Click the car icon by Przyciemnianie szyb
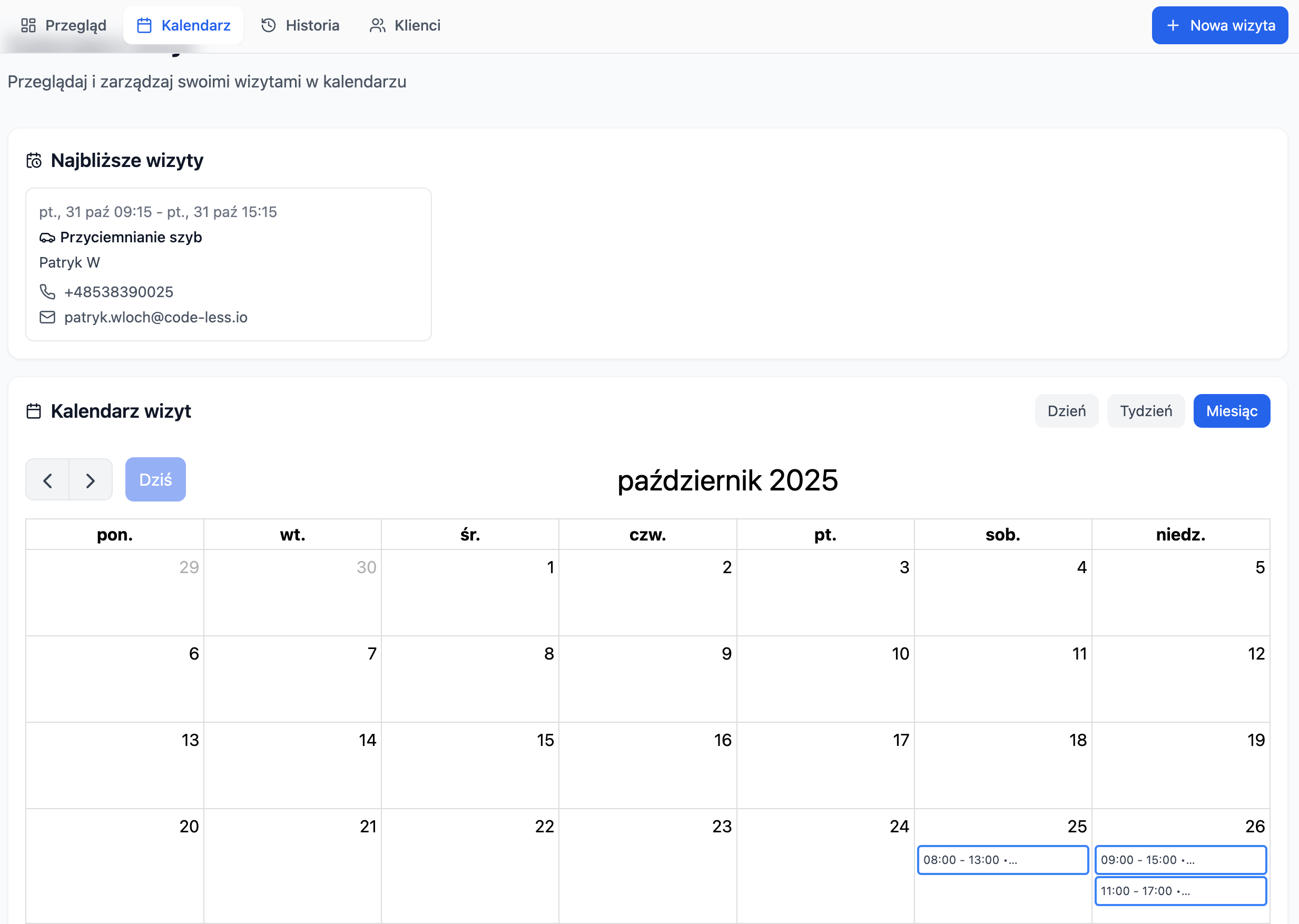The image size is (1299, 924). click(47, 237)
